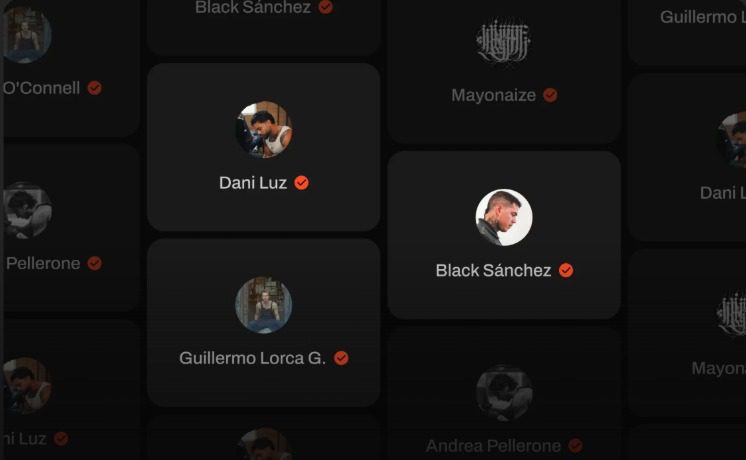
Task: Click the verified badge beside Dani Luz
Action: 301,183
